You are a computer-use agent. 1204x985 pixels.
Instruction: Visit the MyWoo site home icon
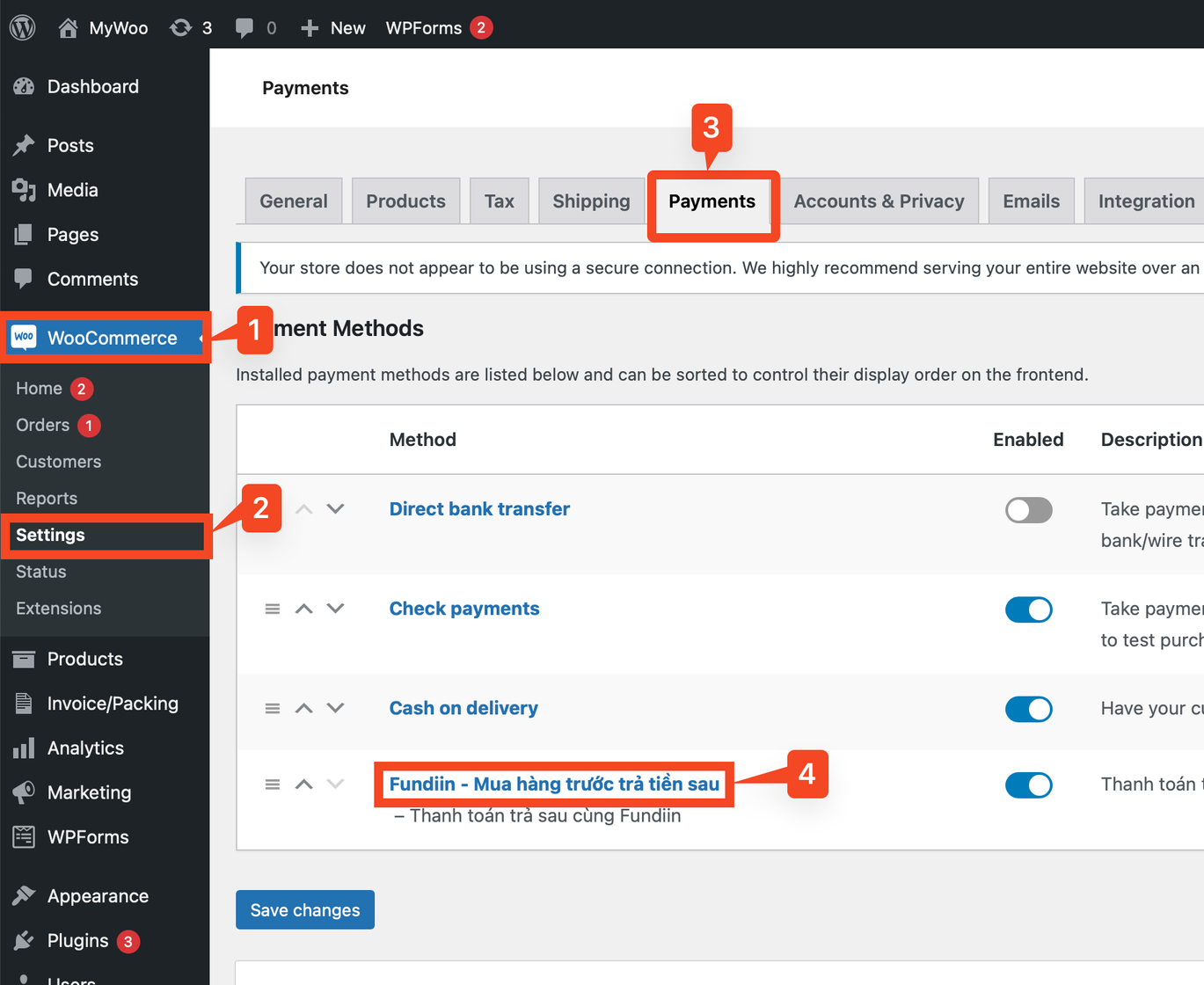coord(68,28)
